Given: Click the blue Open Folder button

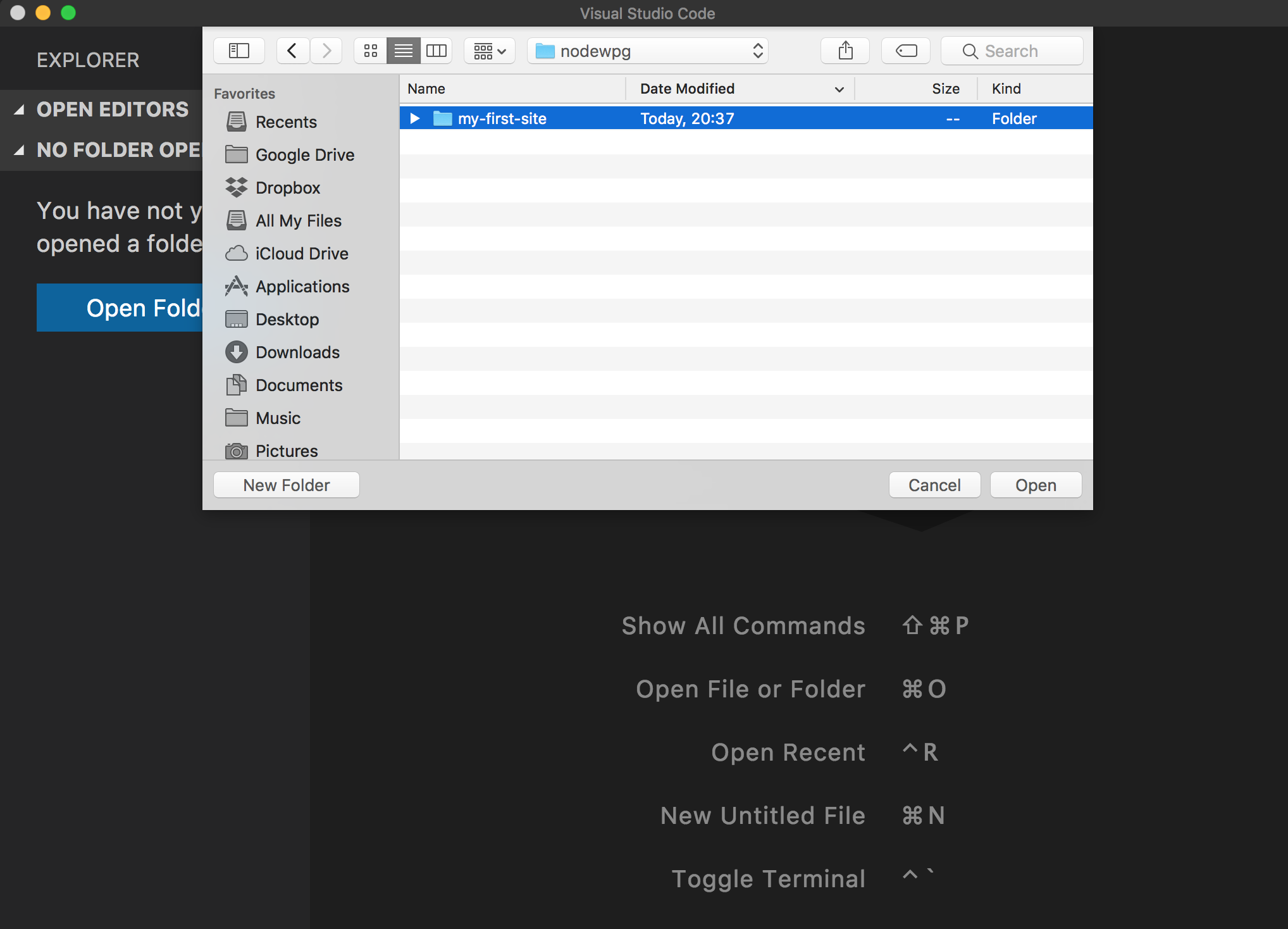Looking at the screenshot, I should click(120, 308).
